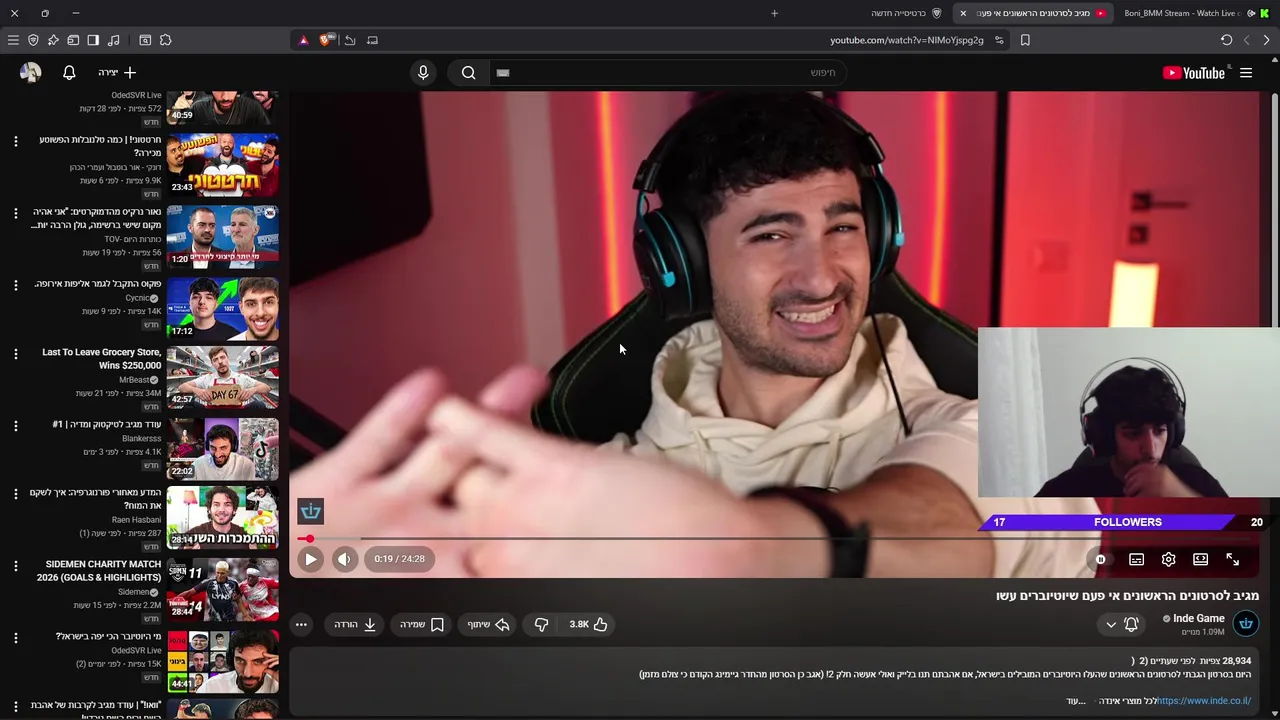Open the share dialog

click(x=488, y=624)
